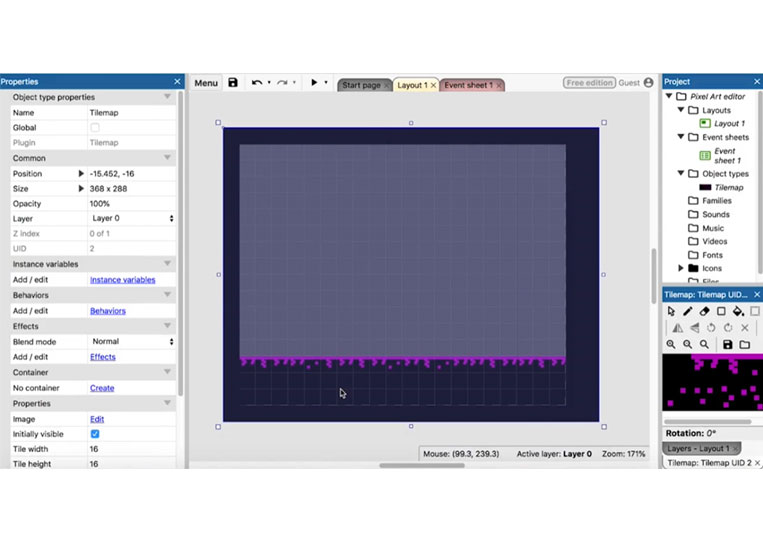Open the Behaviors link
The image size is (763, 541).
tap(108, 311)
